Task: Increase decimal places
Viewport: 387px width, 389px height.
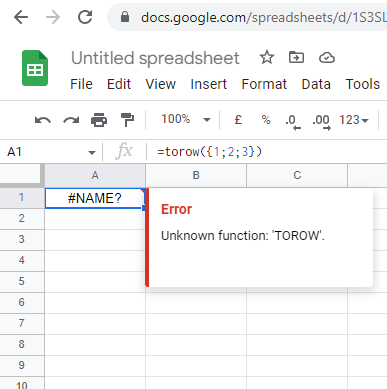Action: 322,122
